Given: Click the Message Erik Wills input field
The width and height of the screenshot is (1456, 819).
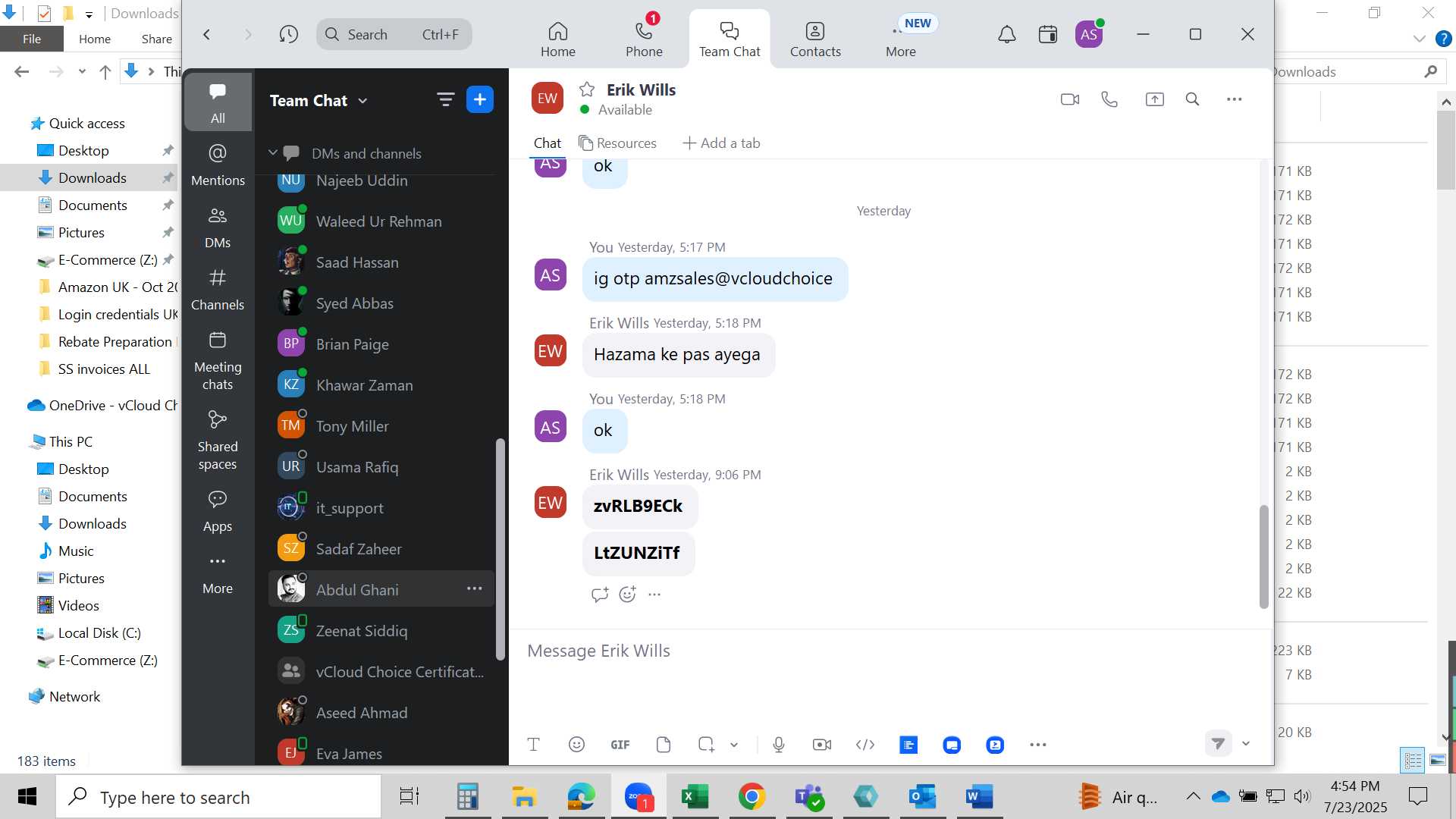Looking at the screenshot, I should pos(891,651).
